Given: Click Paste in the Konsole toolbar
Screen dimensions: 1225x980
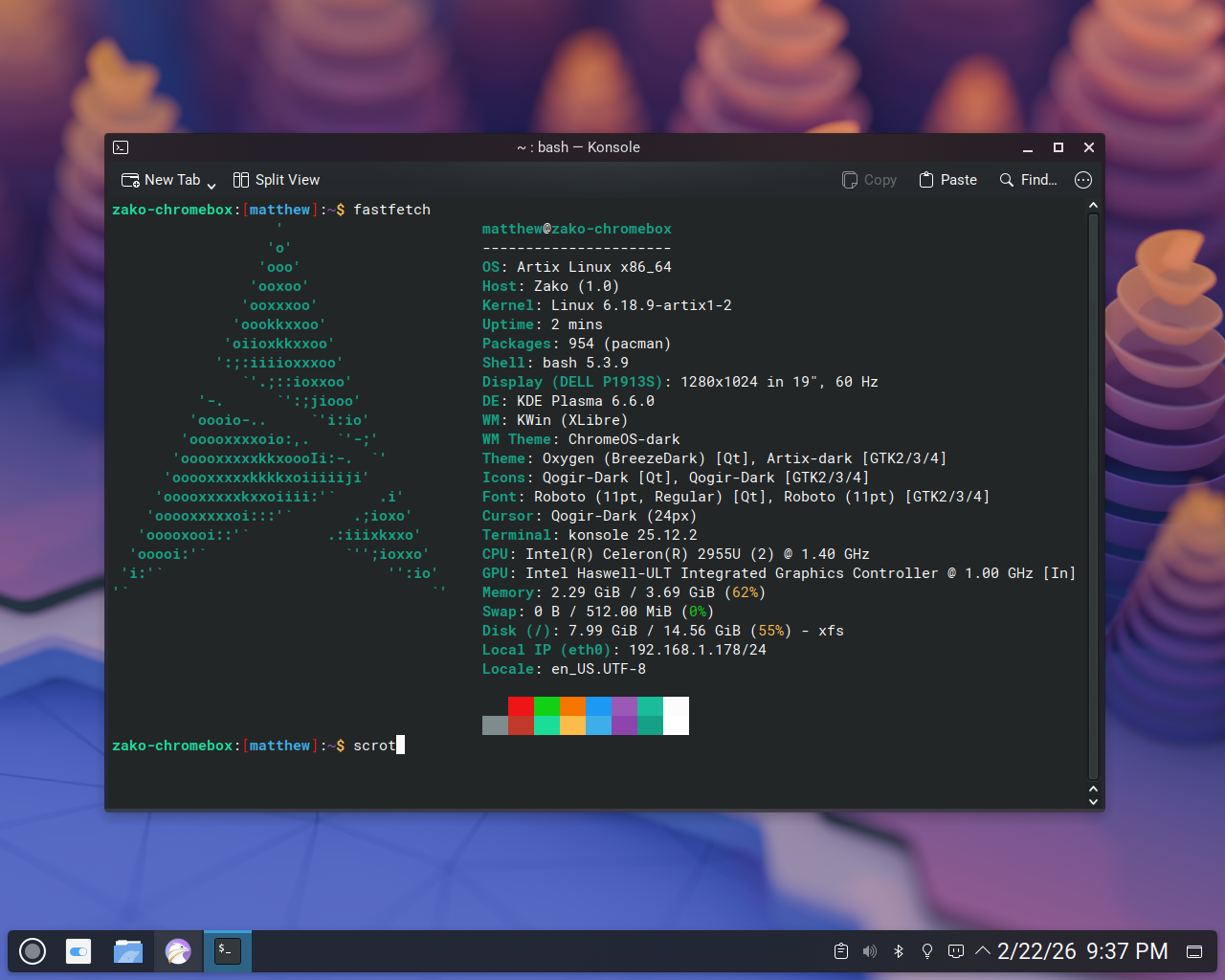Looking at the screenshot, I should pyautogui.click(x=947, y=180).
